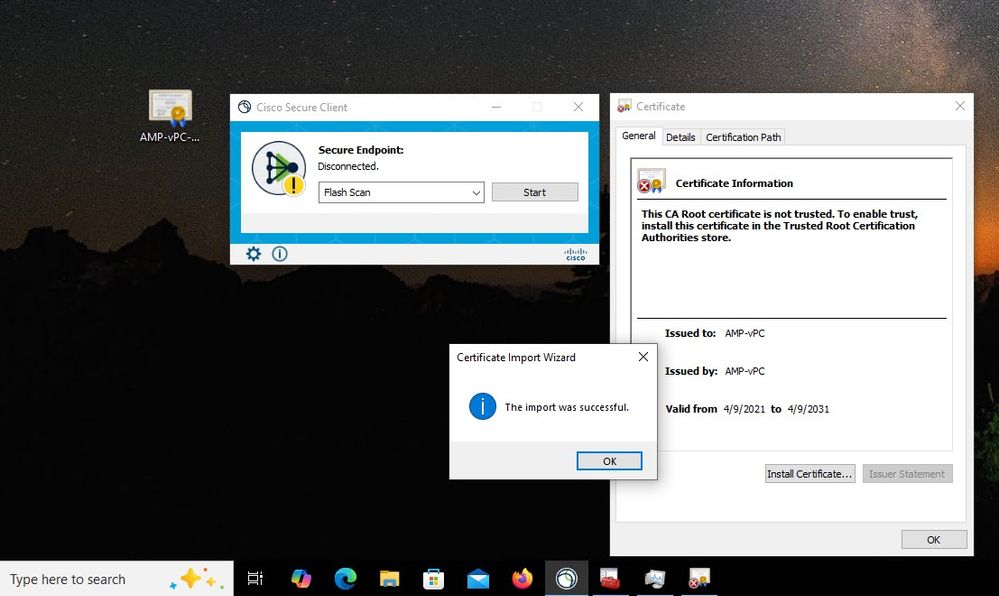Click the blue info icon in Import Wizard

tap(482, 406)
